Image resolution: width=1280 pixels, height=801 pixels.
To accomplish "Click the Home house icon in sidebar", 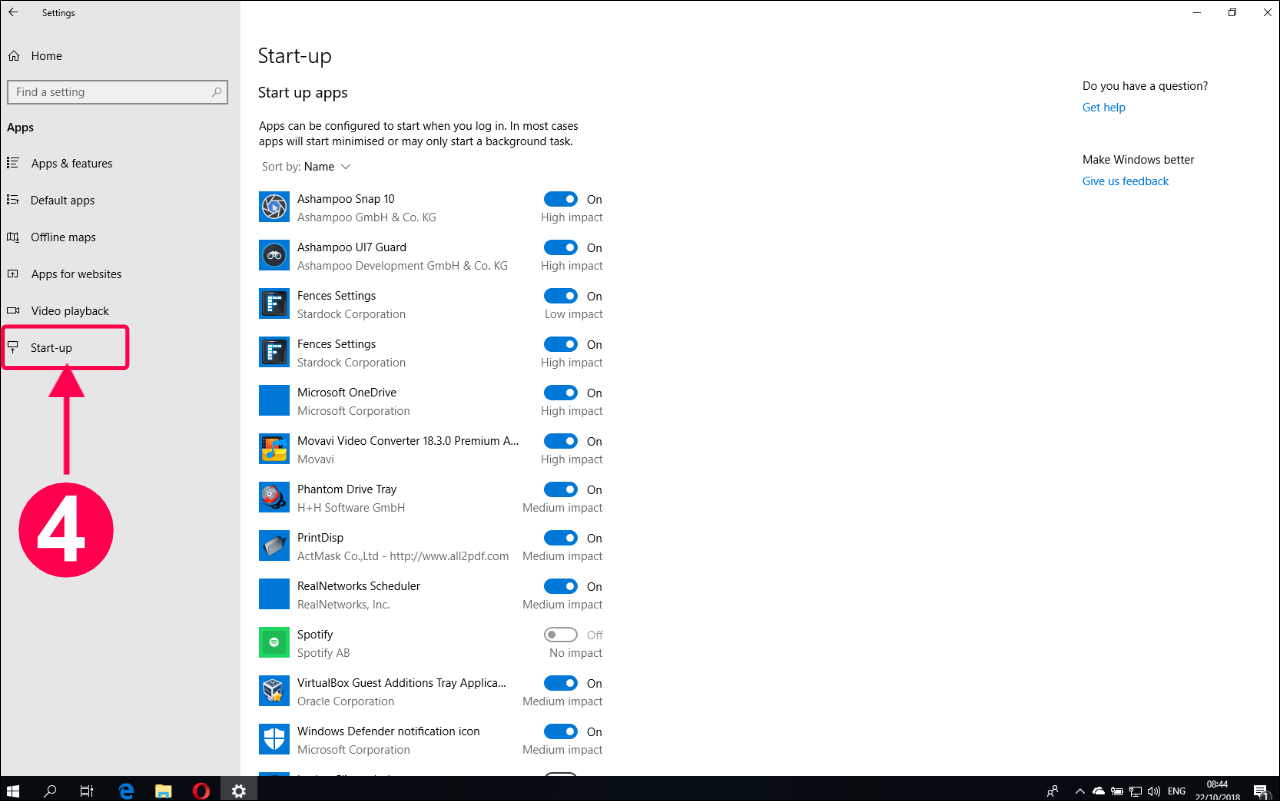I will point(14,56).
